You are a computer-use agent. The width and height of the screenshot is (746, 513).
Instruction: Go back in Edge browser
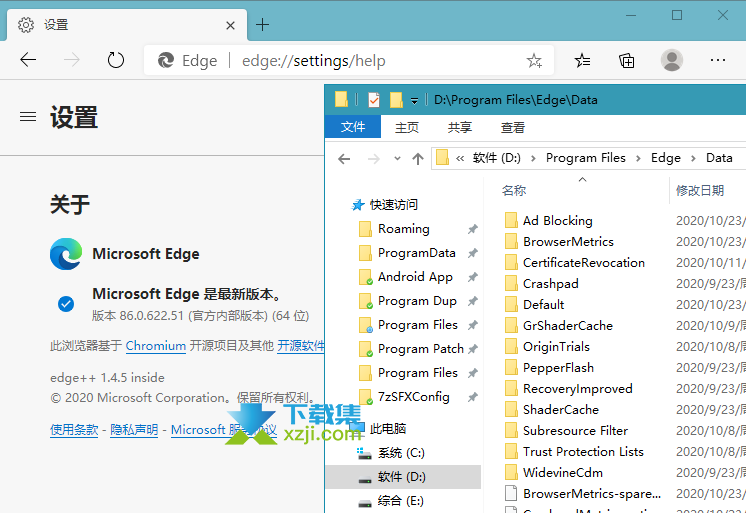pyautogui.click(x=28, y=60)
